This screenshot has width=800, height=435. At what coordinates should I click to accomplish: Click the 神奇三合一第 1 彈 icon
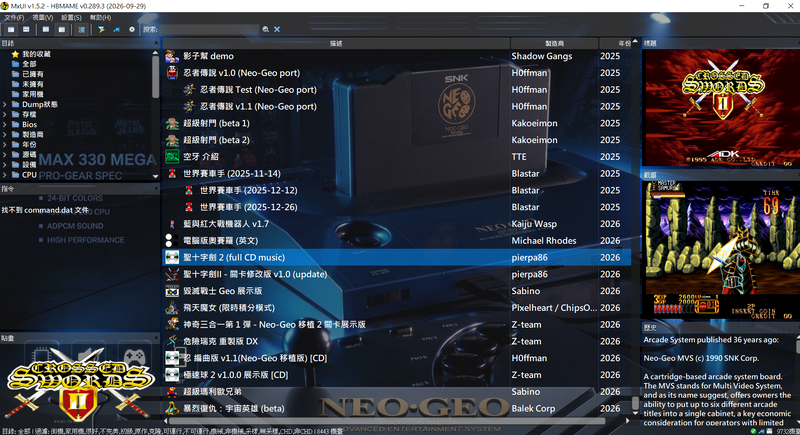tap(172, 324)
